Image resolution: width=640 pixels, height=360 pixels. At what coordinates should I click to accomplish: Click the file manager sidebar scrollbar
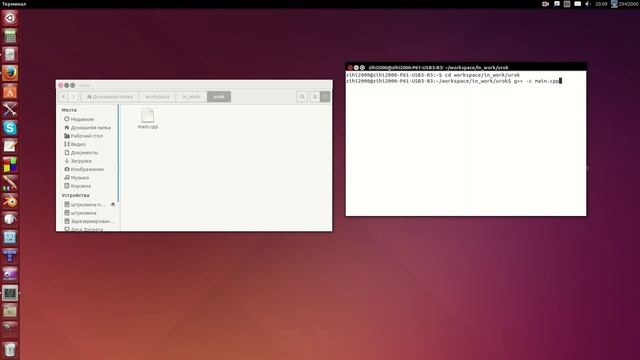tap(118, 153)
